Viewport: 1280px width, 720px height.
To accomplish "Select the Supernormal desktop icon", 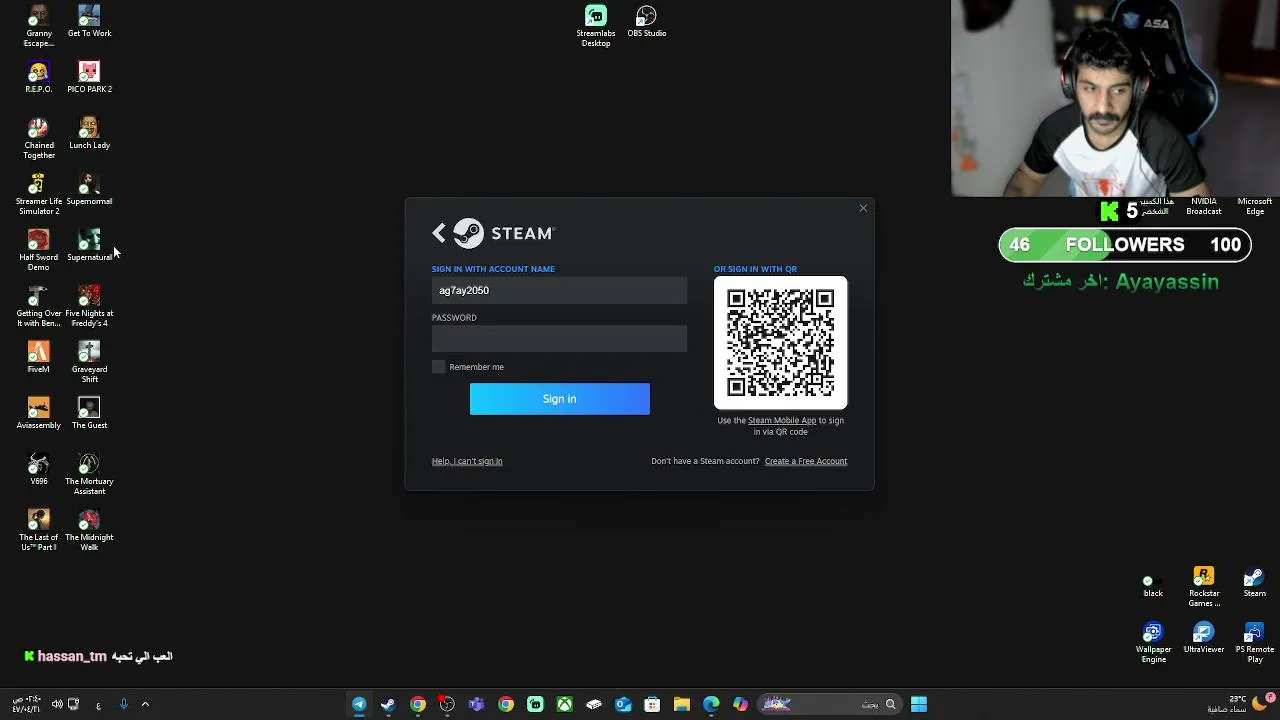I will click(89, 190).
